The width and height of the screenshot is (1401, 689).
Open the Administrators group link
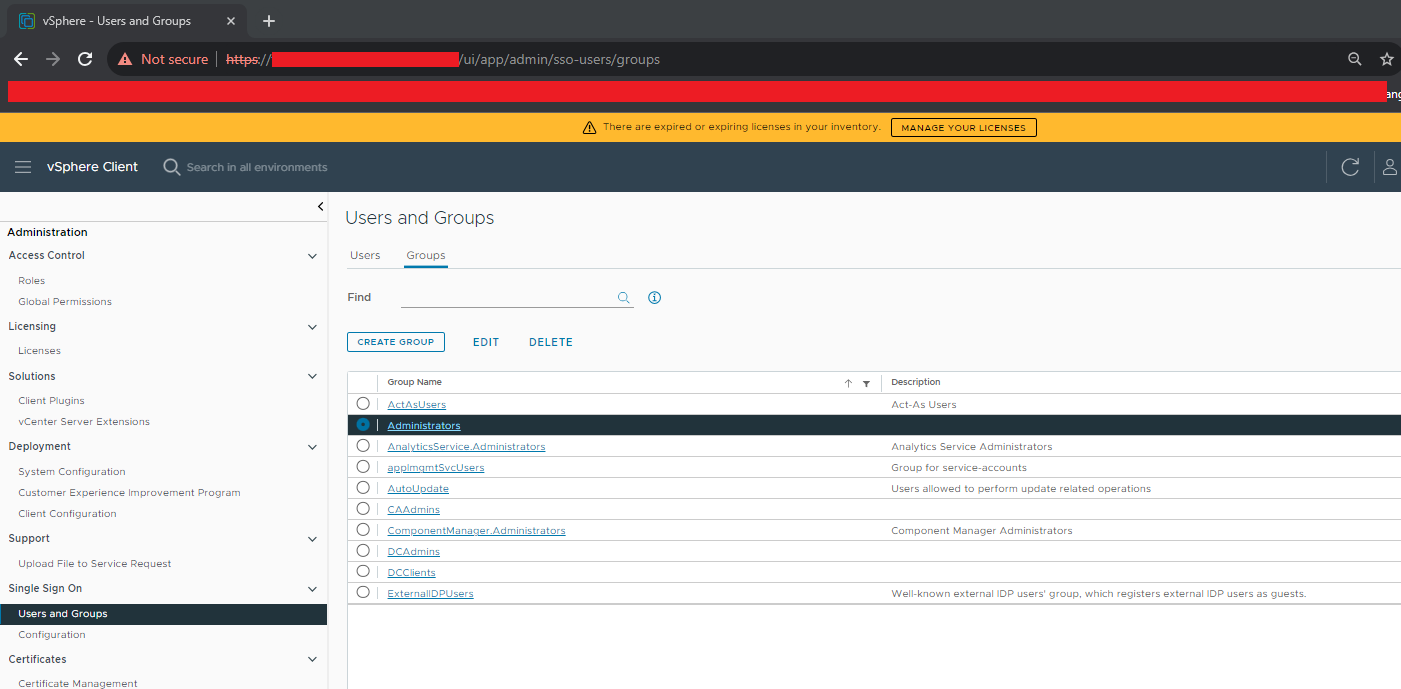[x=423, y=425]
